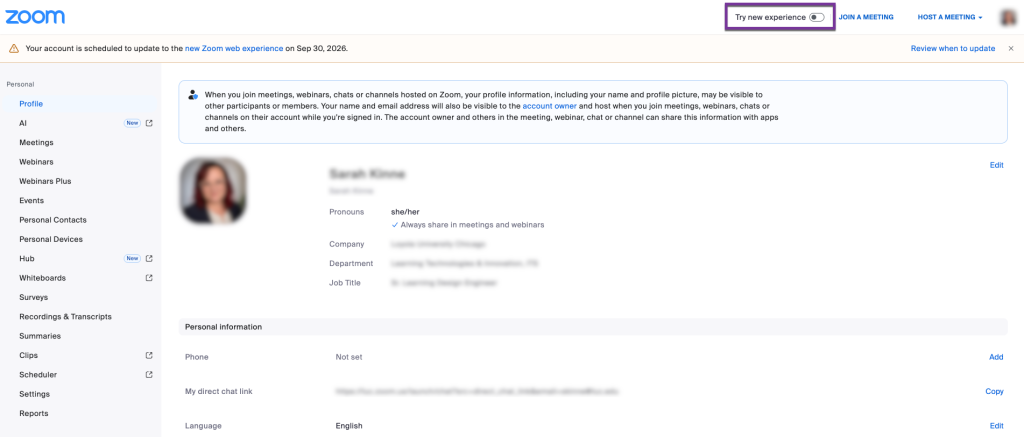
Task: Click Edit next to the profile name
Action: click(x=997, y=165)
